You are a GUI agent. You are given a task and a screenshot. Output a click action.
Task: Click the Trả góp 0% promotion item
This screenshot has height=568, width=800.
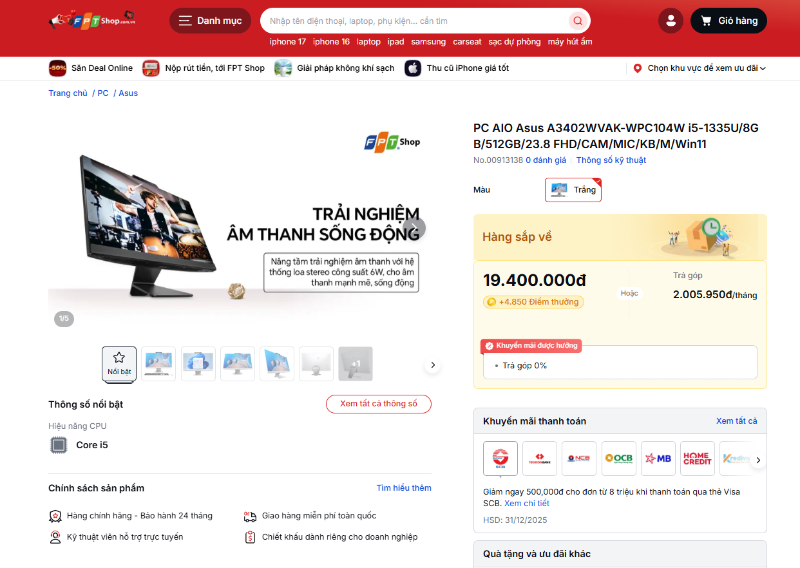(524, 365)
